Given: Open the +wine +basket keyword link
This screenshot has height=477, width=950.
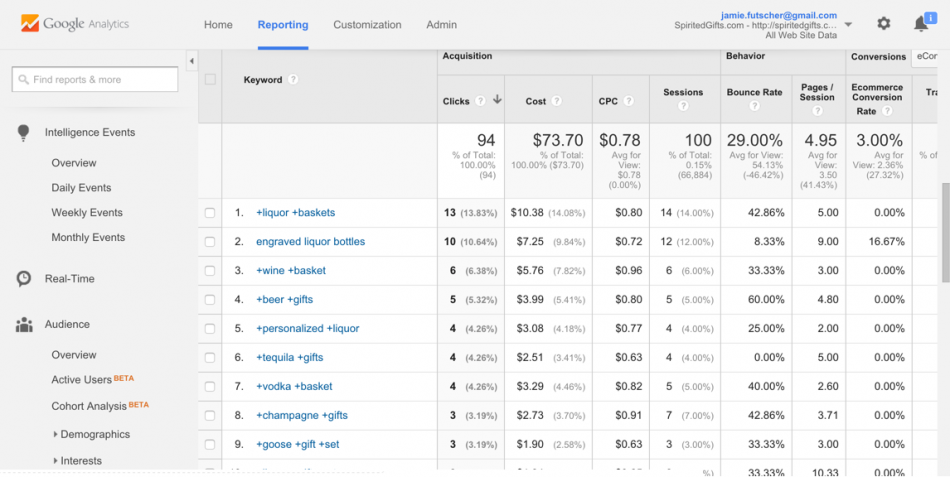Looking at the screenshot, I should (290, 271).
